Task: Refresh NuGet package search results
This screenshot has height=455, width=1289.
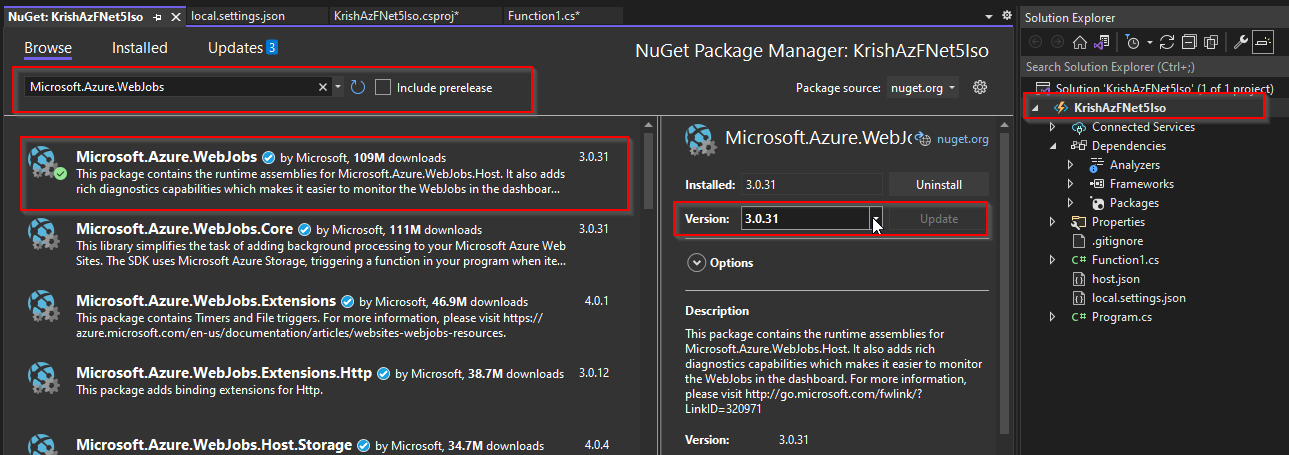Action: click(x=358, y=87)
